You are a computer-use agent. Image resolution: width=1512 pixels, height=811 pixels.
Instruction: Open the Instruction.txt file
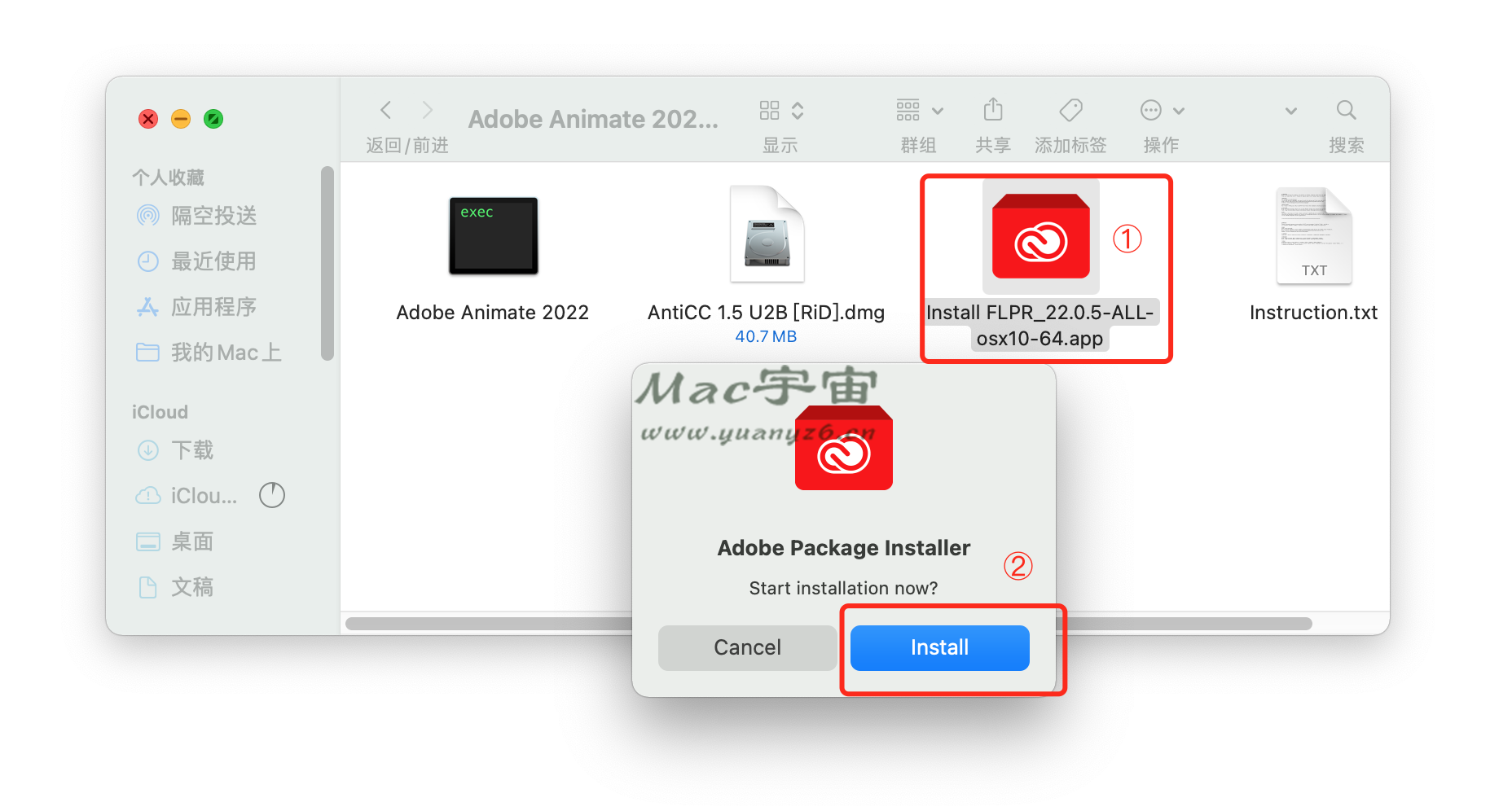[1313, 236]
